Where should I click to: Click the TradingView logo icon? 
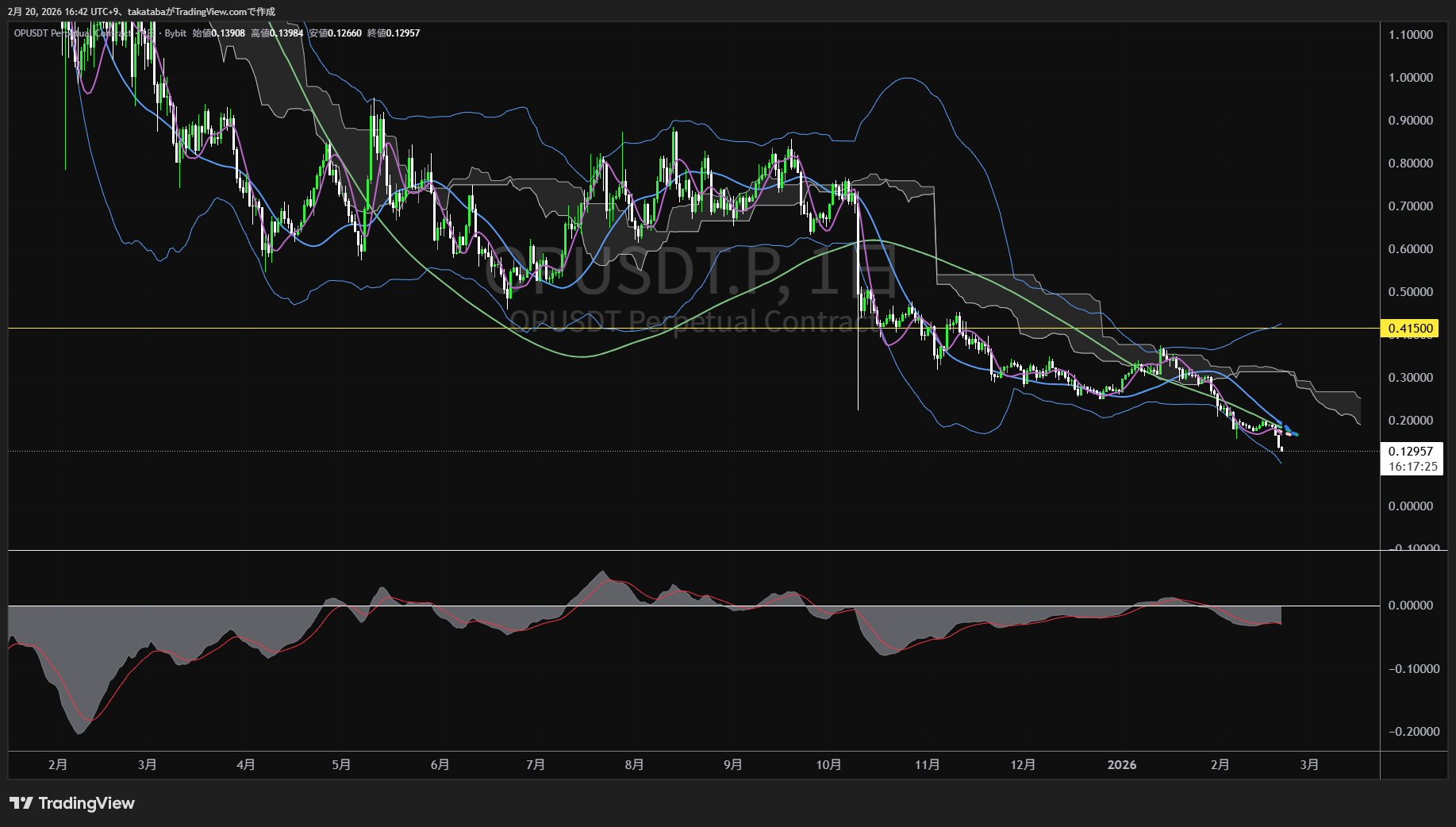pyautogui.click(x=21, y=803)
